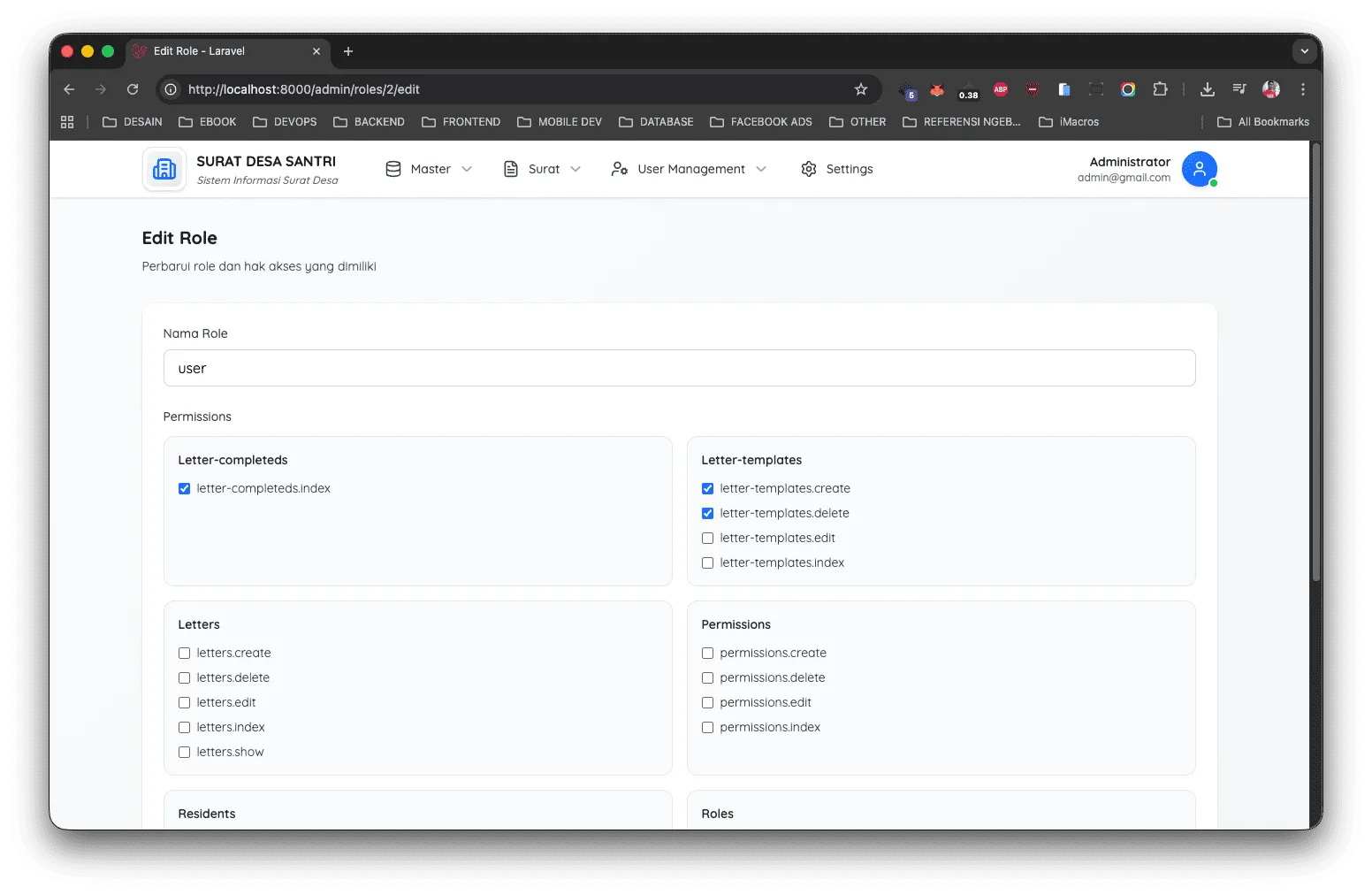
Task: Open the media control playlist icon
Action: point(1239,89)
